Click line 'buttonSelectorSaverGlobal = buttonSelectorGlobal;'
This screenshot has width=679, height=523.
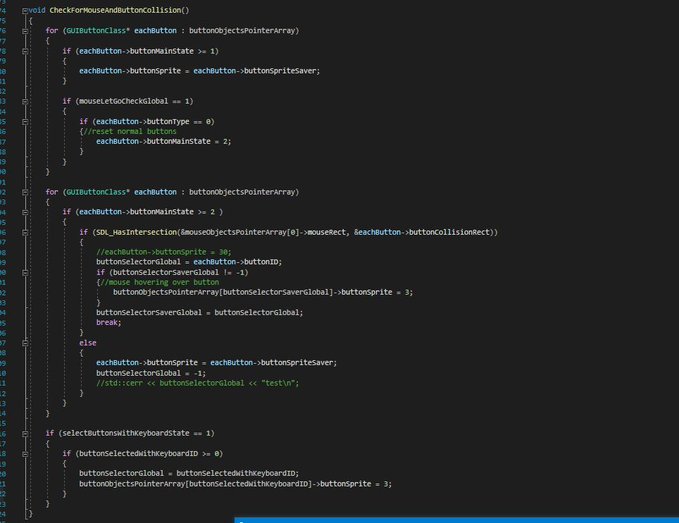pyautogui.click(x=200, y=313)
